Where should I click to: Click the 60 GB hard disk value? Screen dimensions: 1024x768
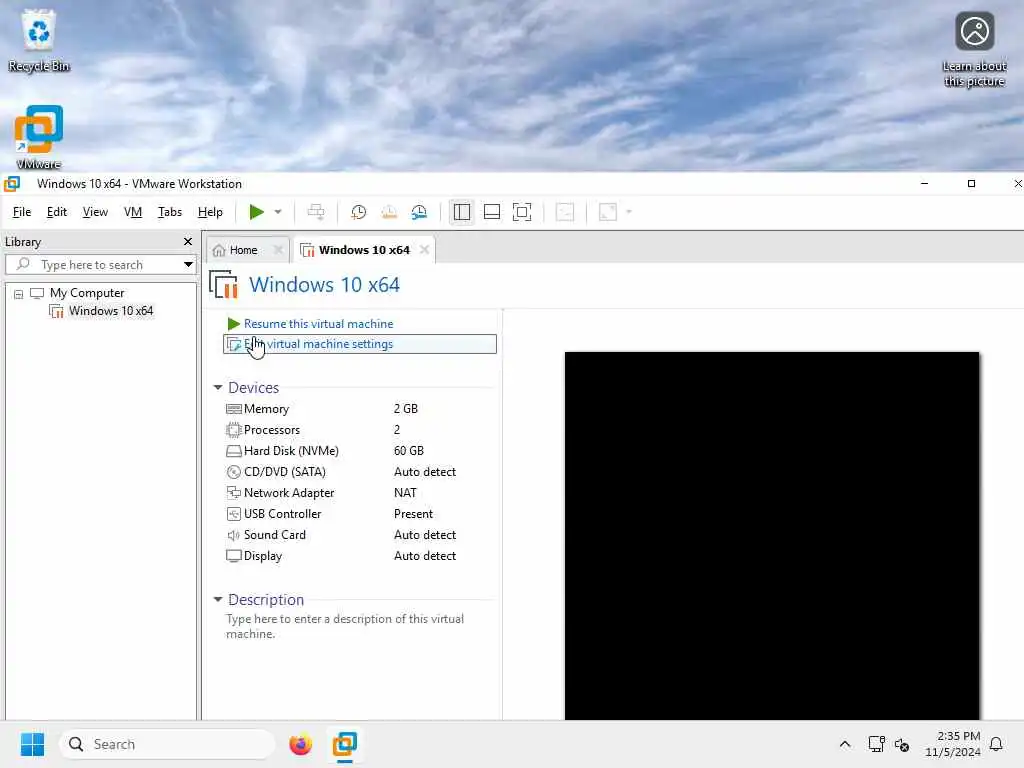pyautogui.click(x=409, y=451)
